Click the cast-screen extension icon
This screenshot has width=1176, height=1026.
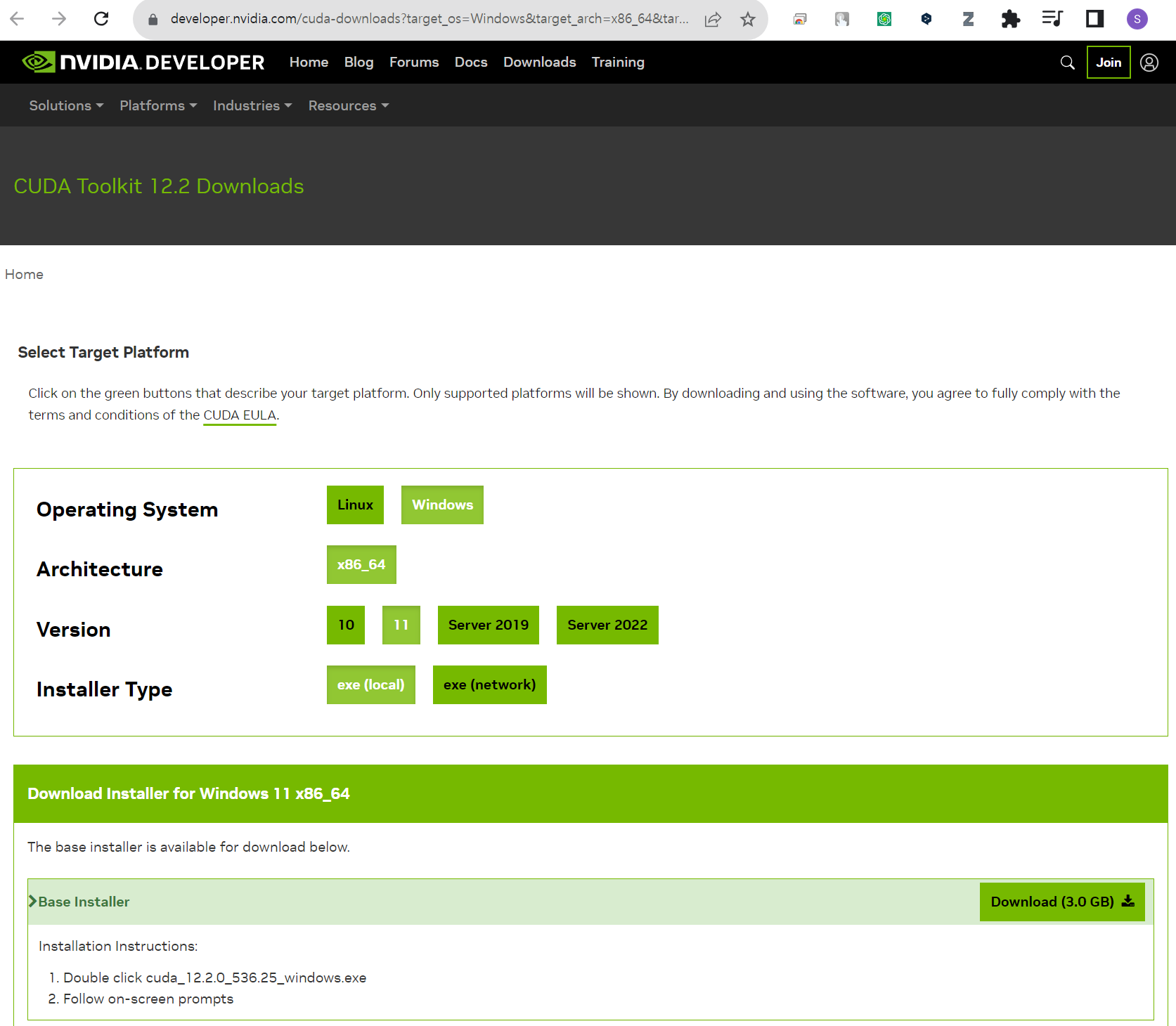tap(800, 20)
